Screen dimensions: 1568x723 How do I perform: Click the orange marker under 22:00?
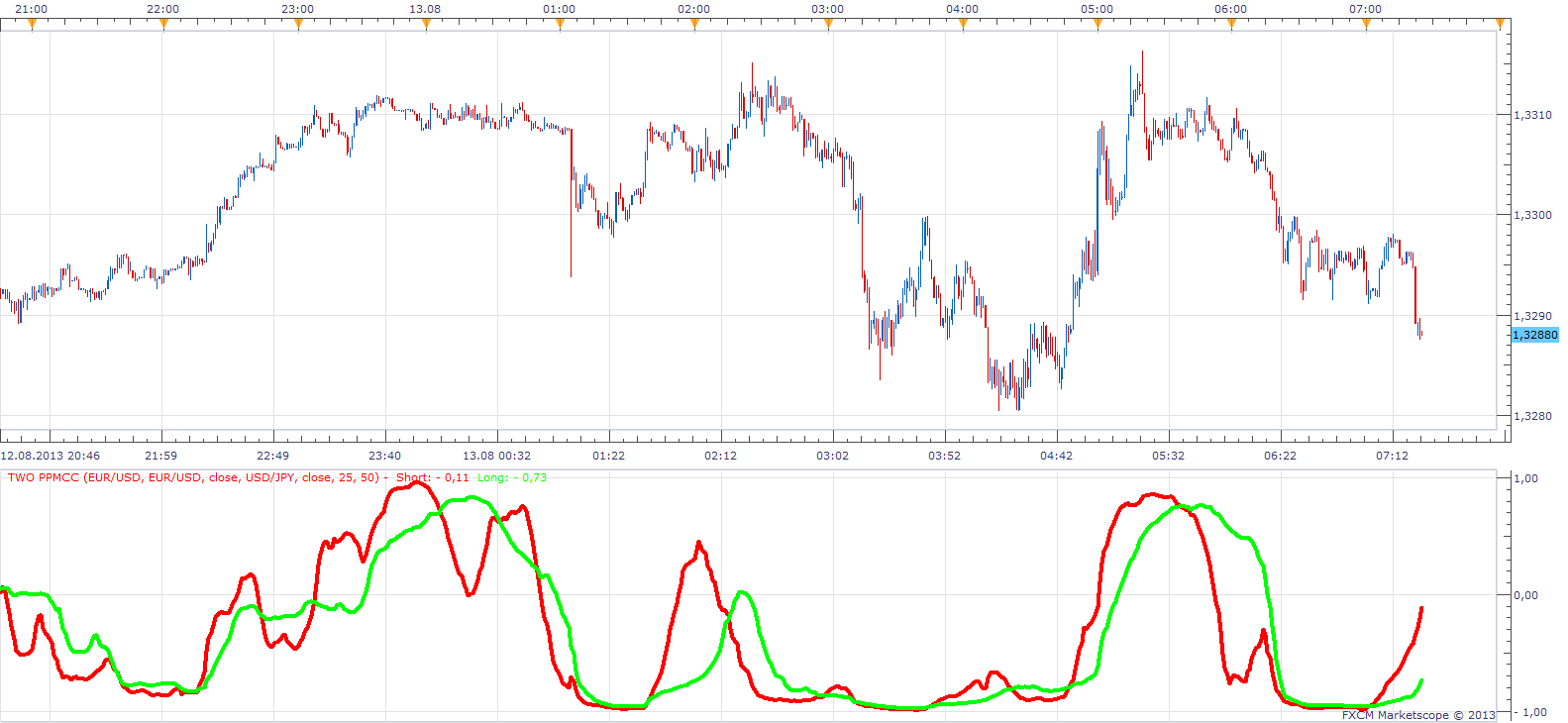click(x=163, y=25)
